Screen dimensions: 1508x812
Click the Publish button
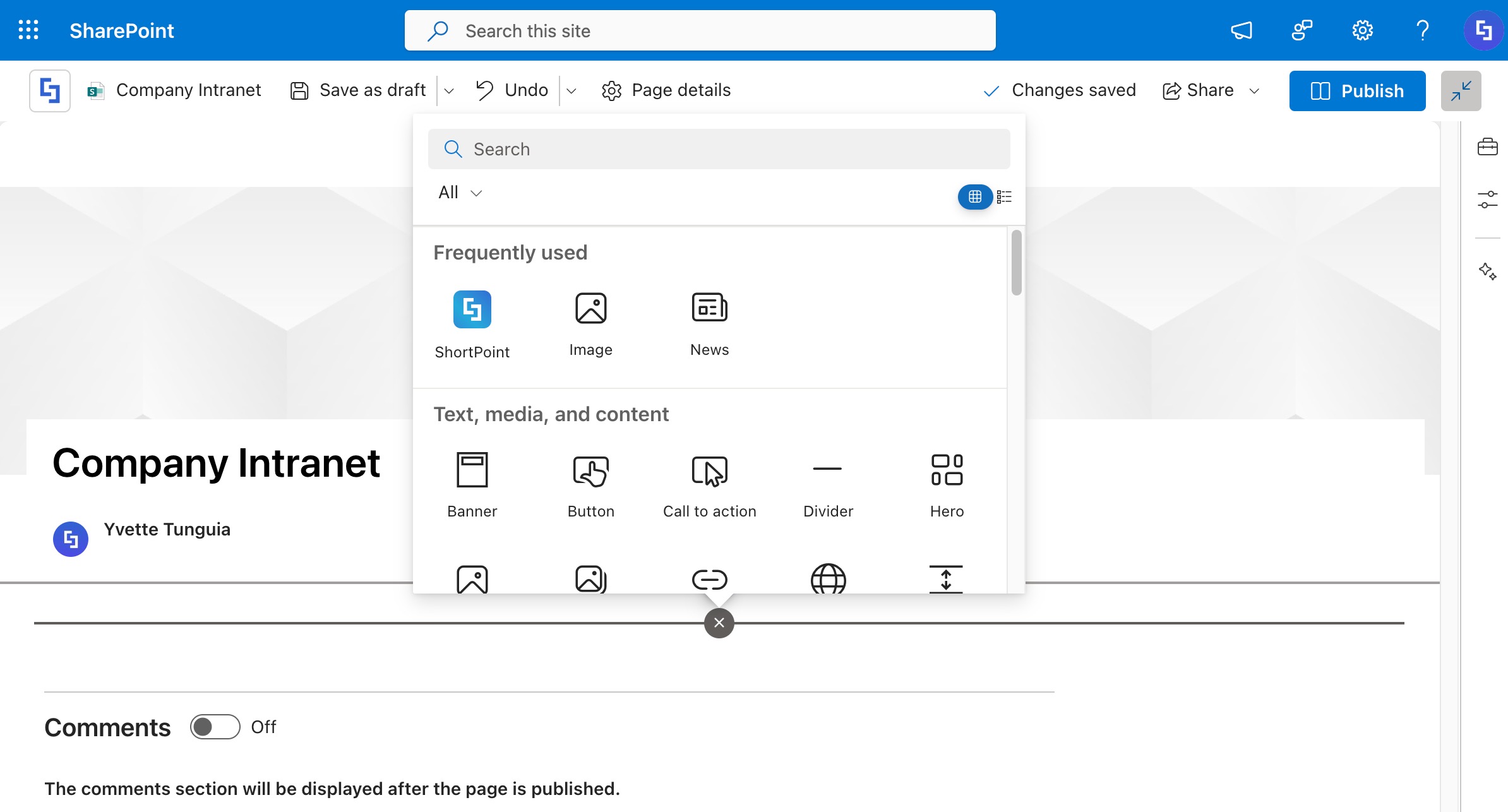coord(1357,91)
